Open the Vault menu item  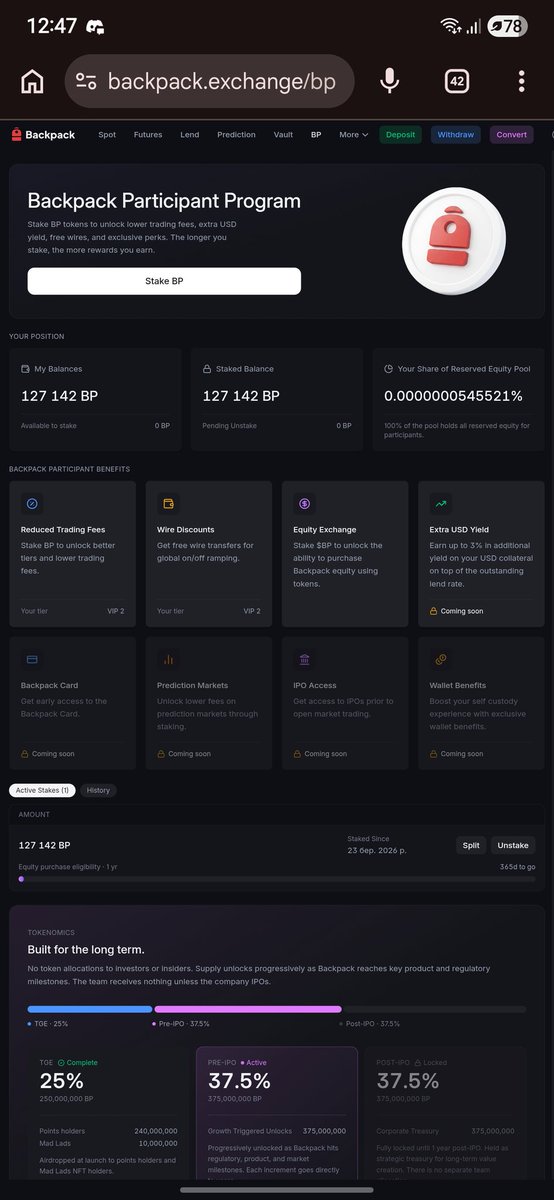click(283, 135)
